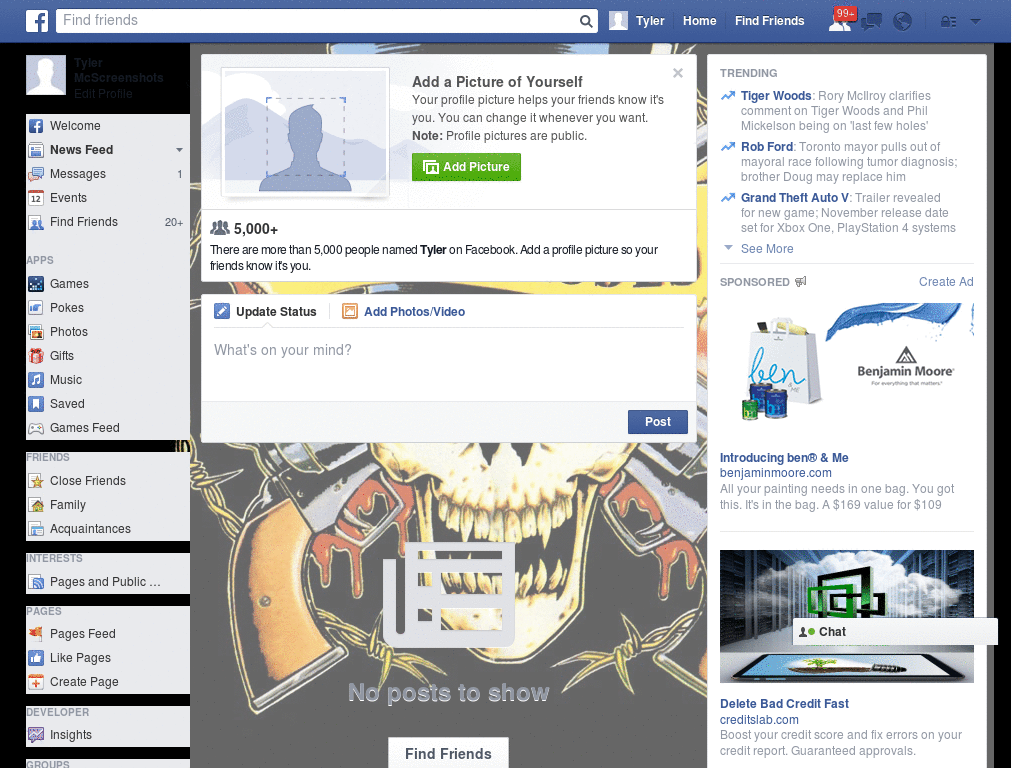The height and width of the screenshot is (768, 1024).
Task: Click the Find Friends sidebar icon
Action: coord(36,223)
